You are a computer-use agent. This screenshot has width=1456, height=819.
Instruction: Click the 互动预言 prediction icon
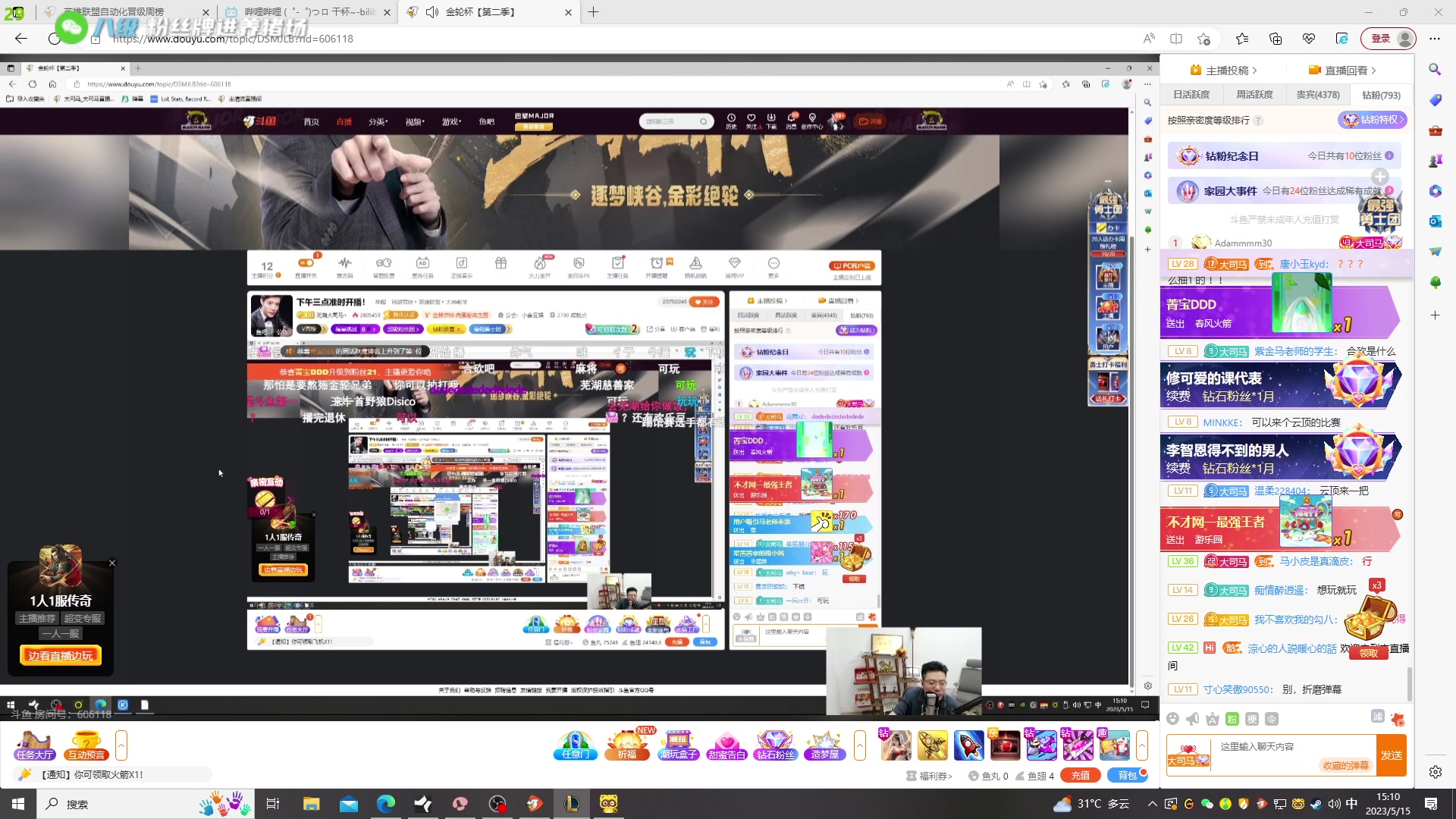86,745
